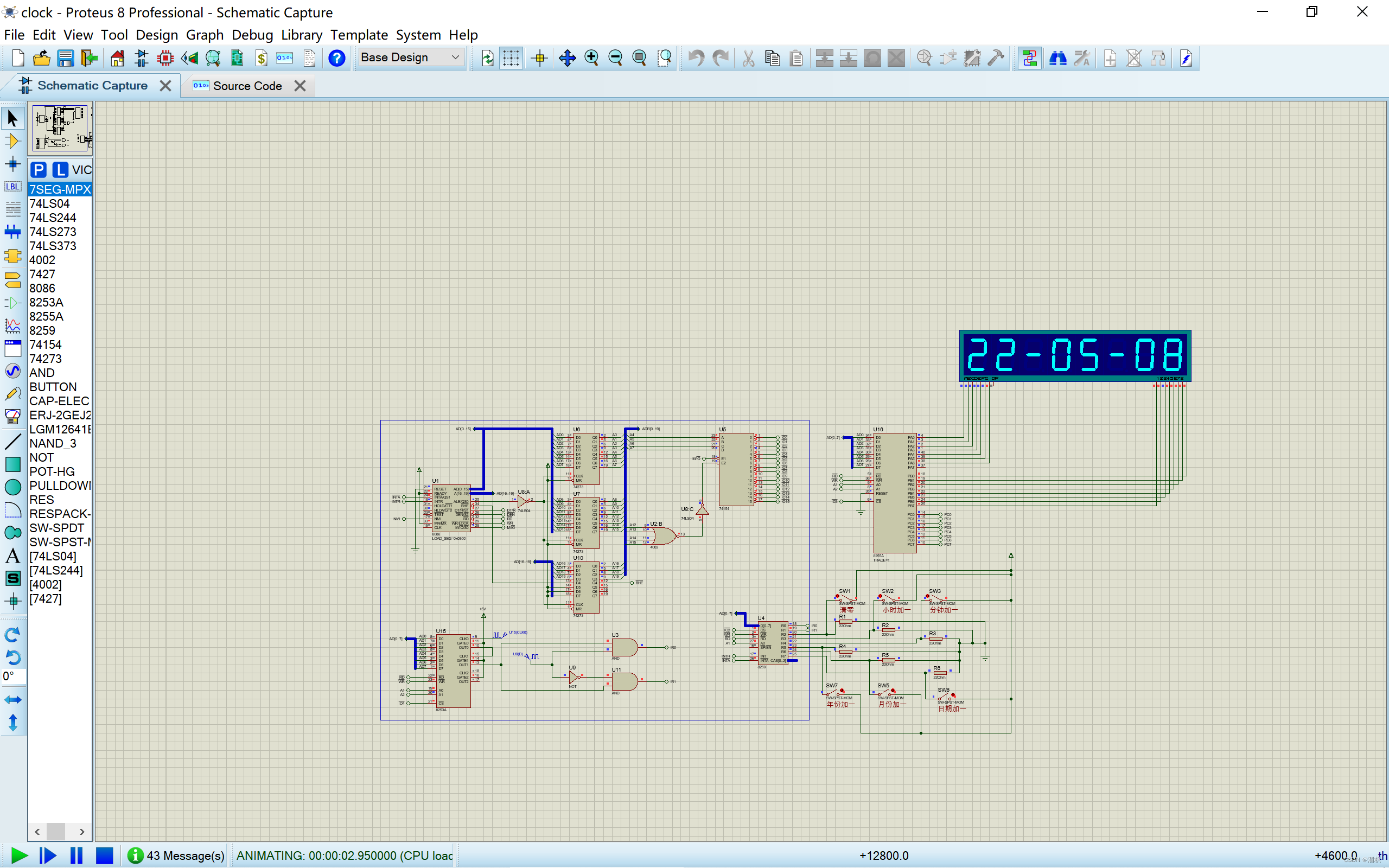This screenshot has height=868, width=1389.
Task: Expand the Base Design dropdown
Action: tap(455, 58)
